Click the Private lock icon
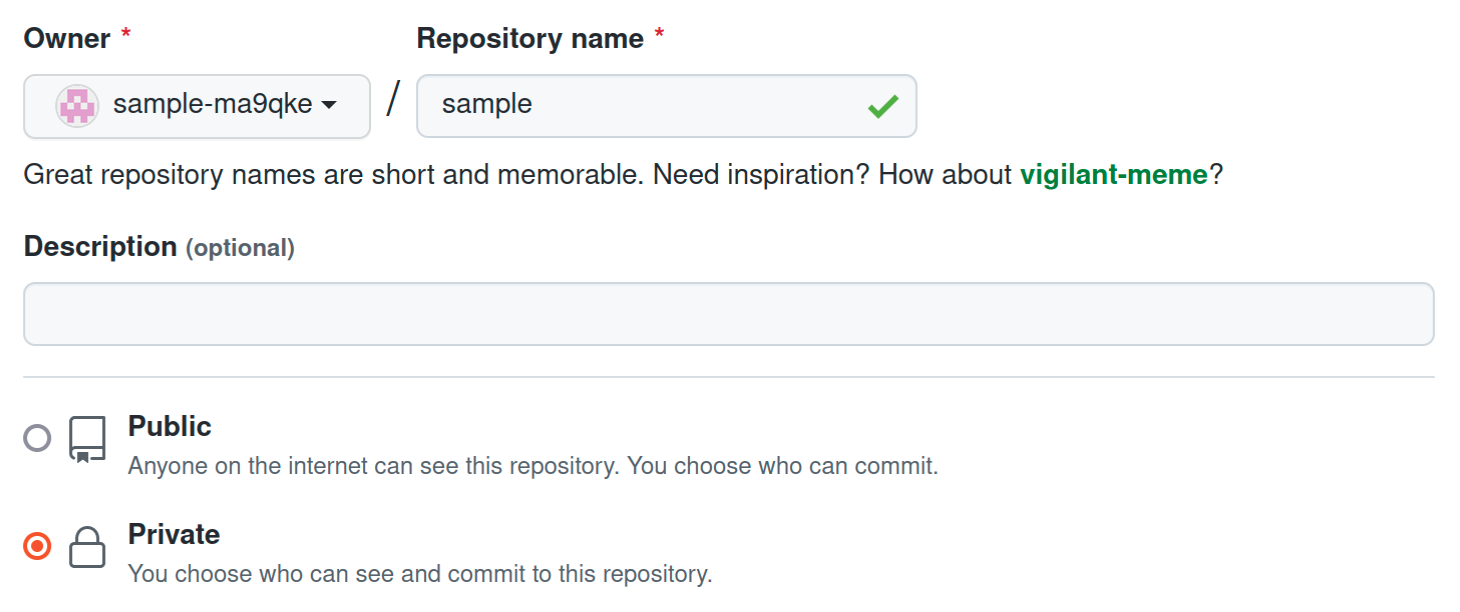Viewport: 1460px width, 612px height. [x=87, y=548]
